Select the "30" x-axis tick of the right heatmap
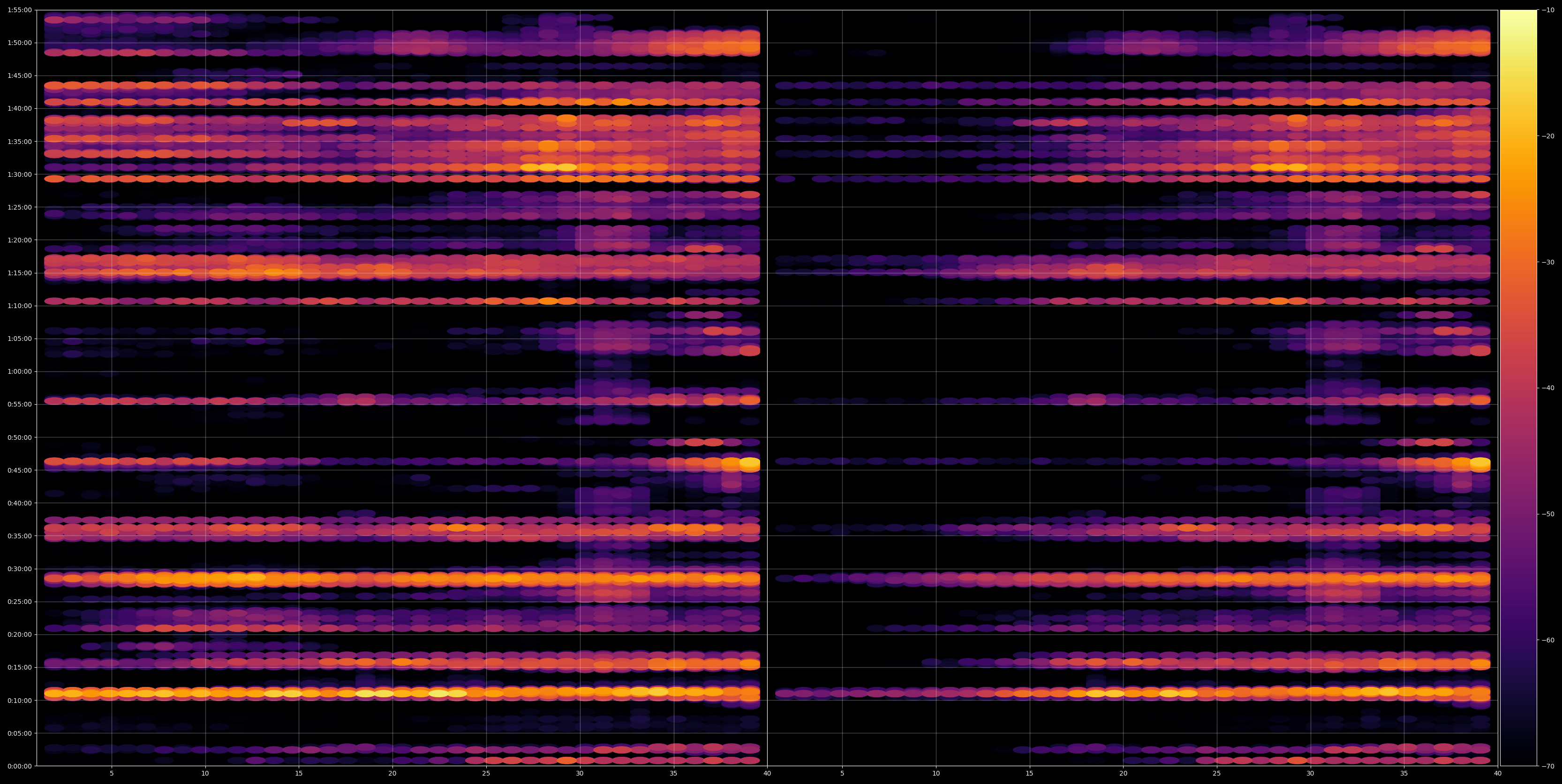The height and width of the screenshot is (784, 1562). pos(1310,773)
